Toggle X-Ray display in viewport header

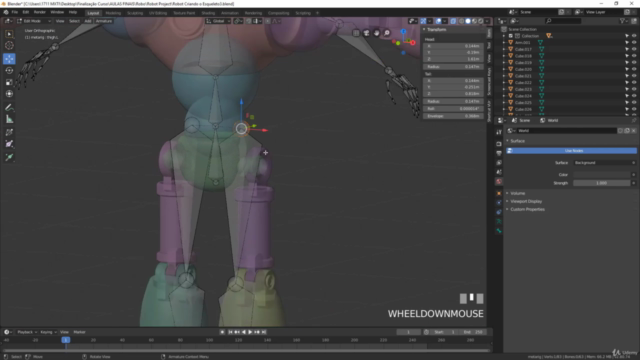tap(453, 21)
